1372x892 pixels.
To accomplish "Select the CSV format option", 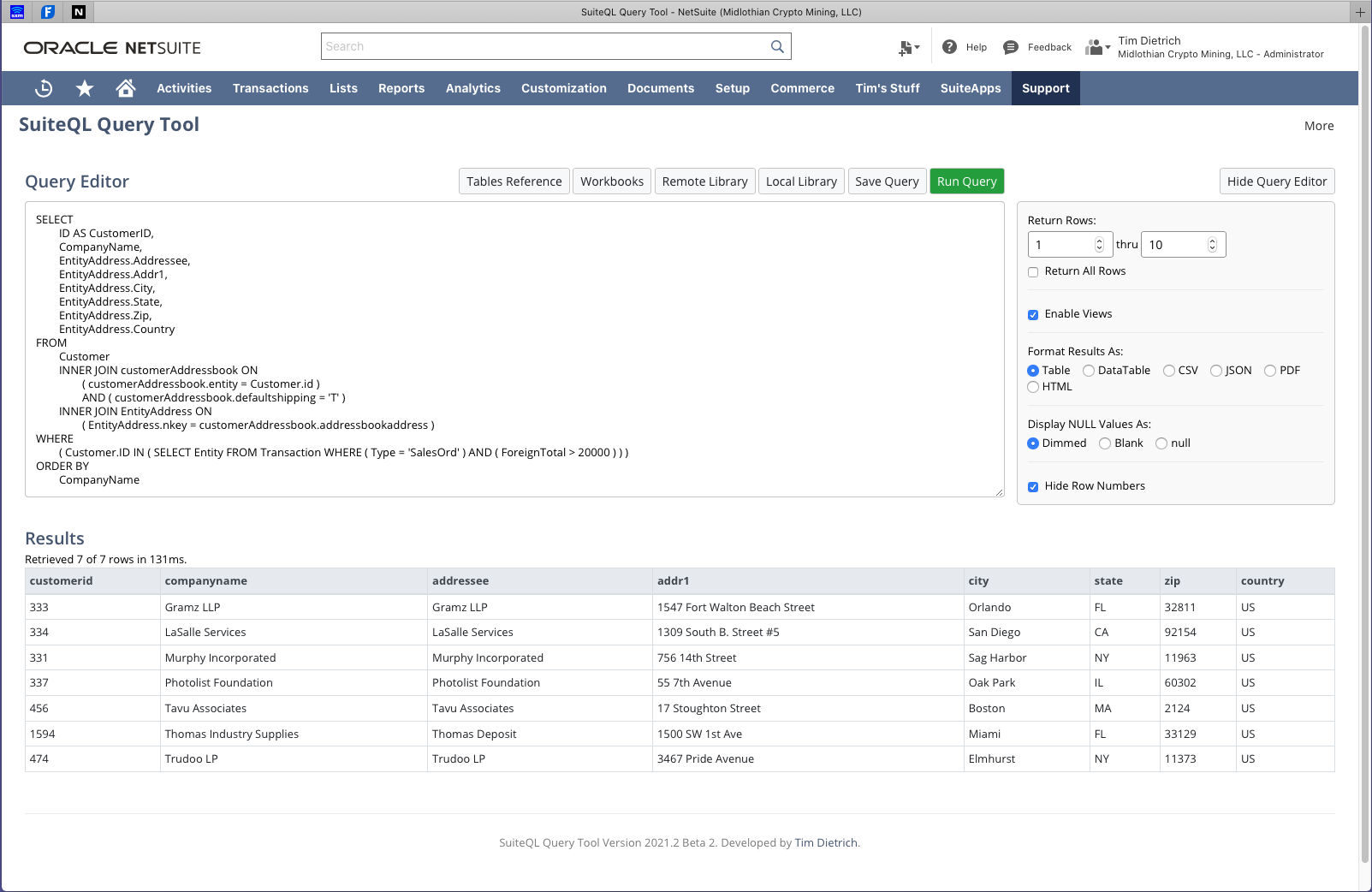I will click(1169, 371).
